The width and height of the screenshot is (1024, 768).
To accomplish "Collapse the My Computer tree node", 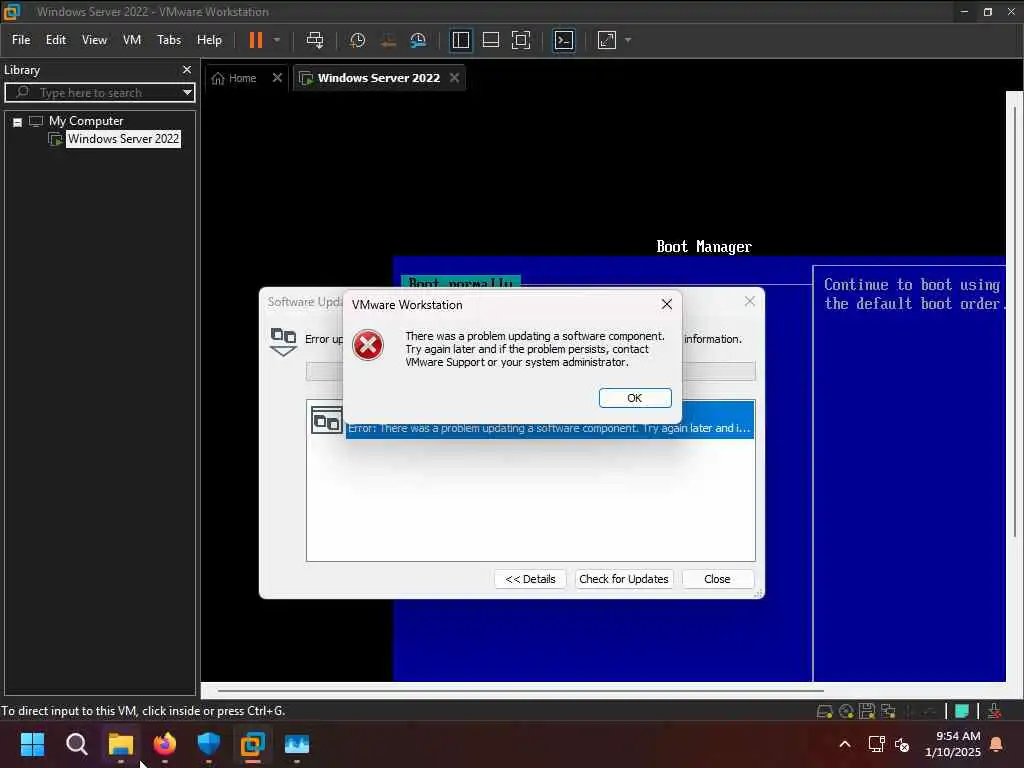I will coord(18,121).
